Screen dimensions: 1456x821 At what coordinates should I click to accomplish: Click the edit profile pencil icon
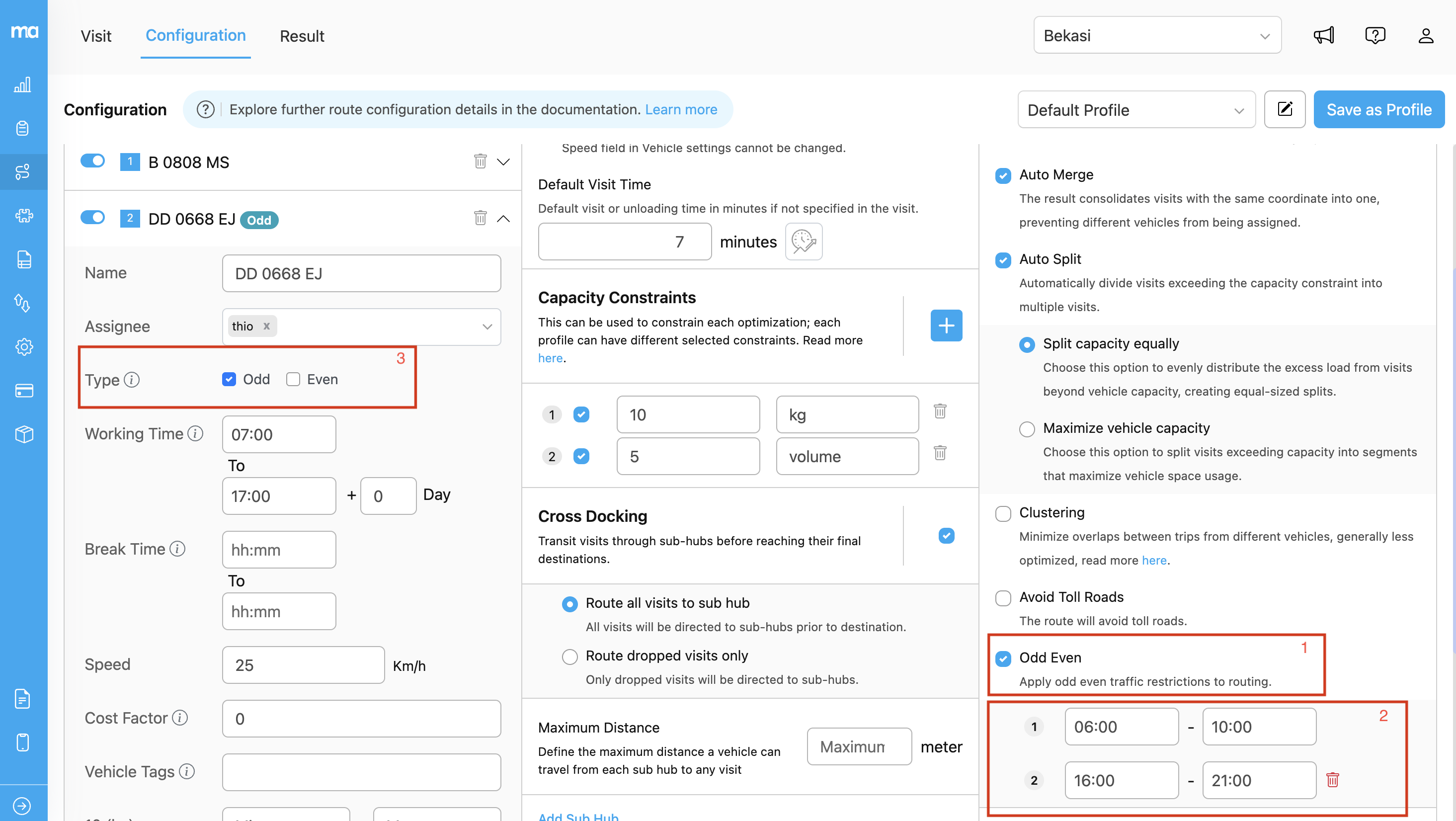(1284, 109)
